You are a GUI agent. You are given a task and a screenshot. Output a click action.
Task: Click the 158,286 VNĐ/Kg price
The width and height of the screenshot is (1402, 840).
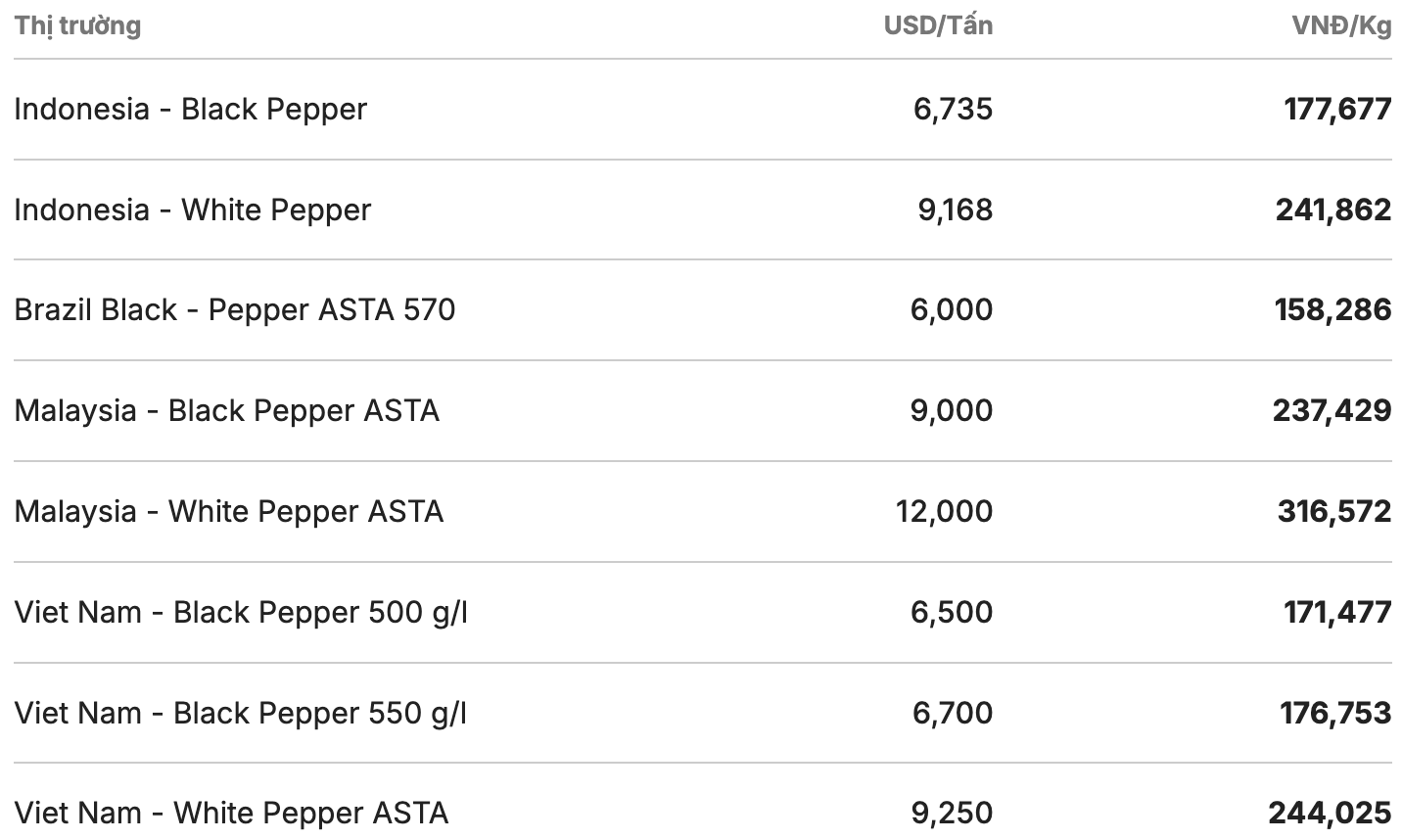point(1332,309)
